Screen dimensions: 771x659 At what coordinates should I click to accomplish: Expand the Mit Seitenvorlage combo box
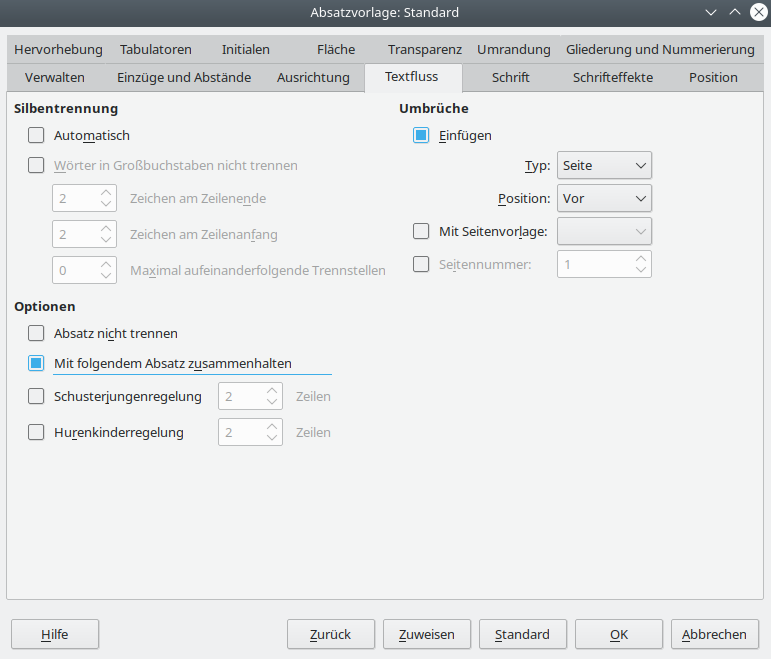604,231
